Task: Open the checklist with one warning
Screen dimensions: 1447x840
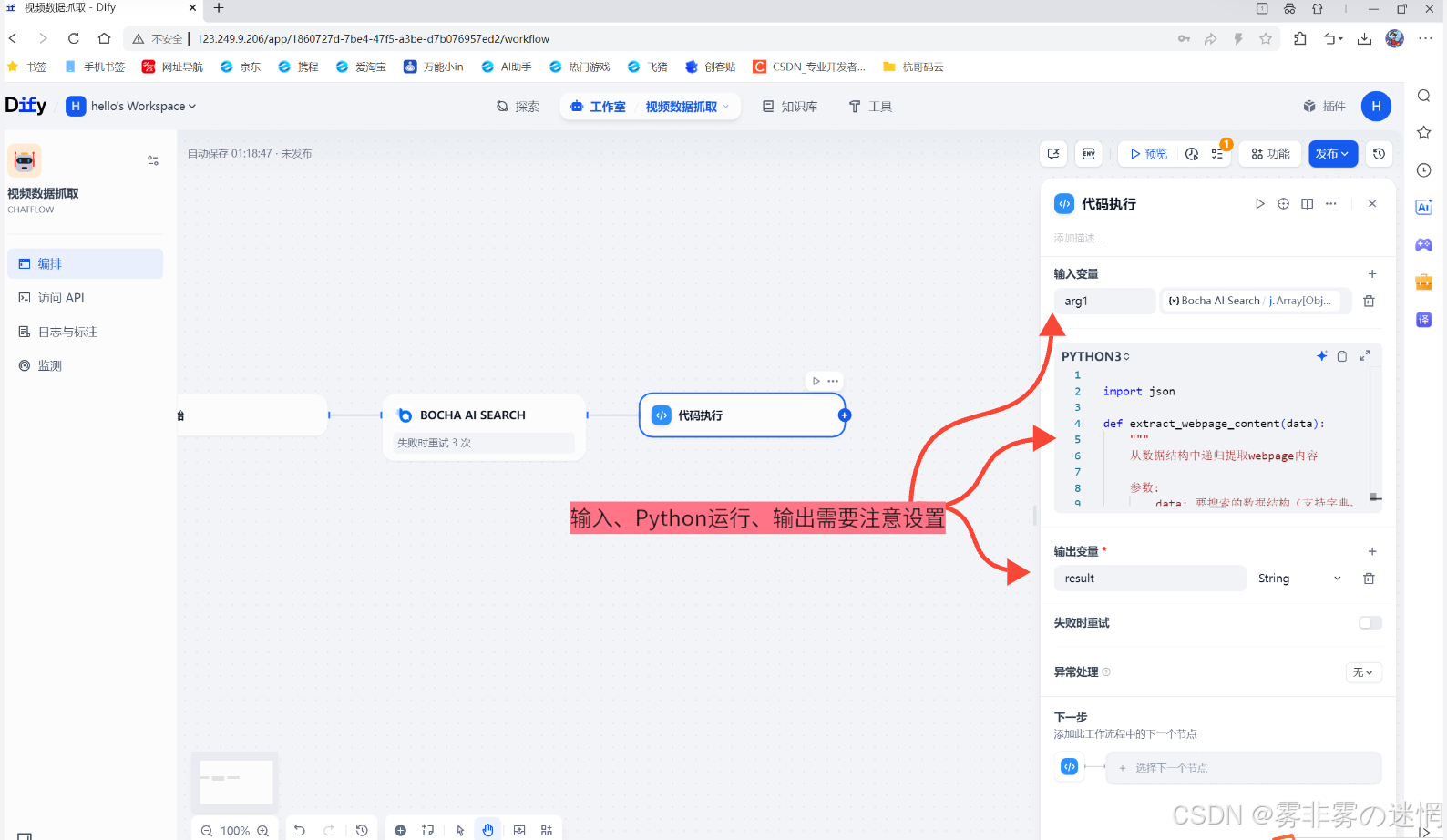Action: 1217,154
